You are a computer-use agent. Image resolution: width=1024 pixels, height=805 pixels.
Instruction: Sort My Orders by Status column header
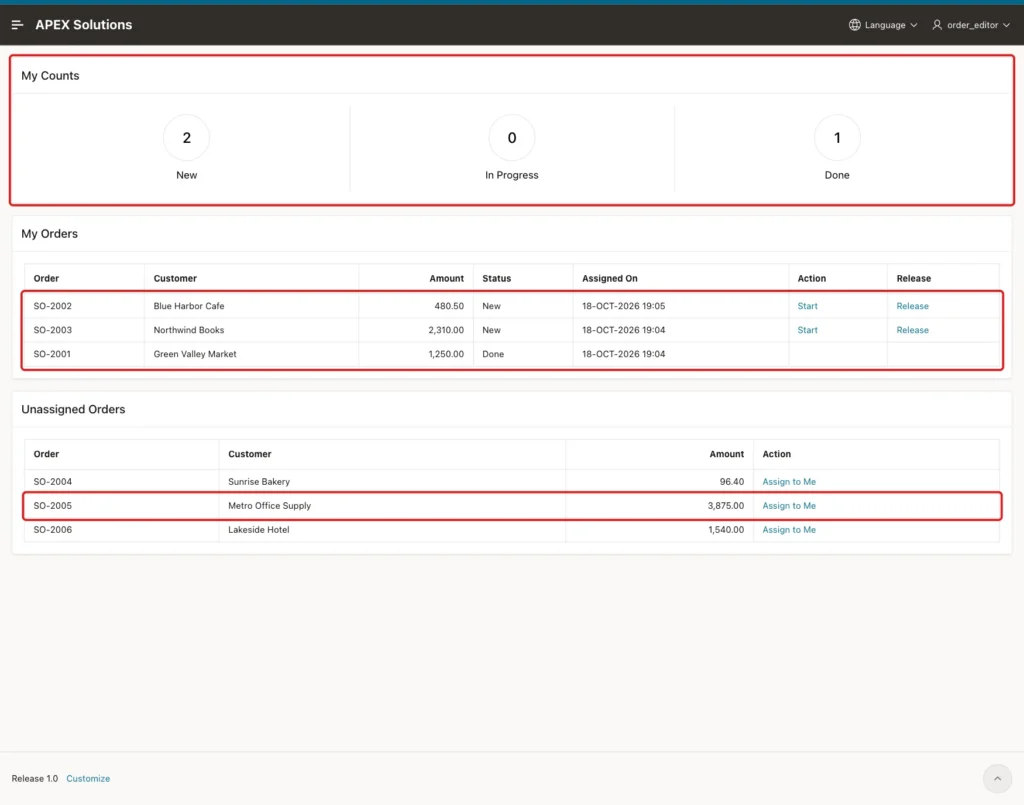497,278
